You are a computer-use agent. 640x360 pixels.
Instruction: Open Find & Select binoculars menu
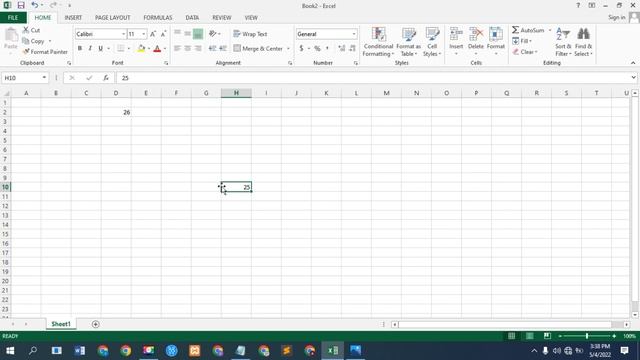click(583, 42)
